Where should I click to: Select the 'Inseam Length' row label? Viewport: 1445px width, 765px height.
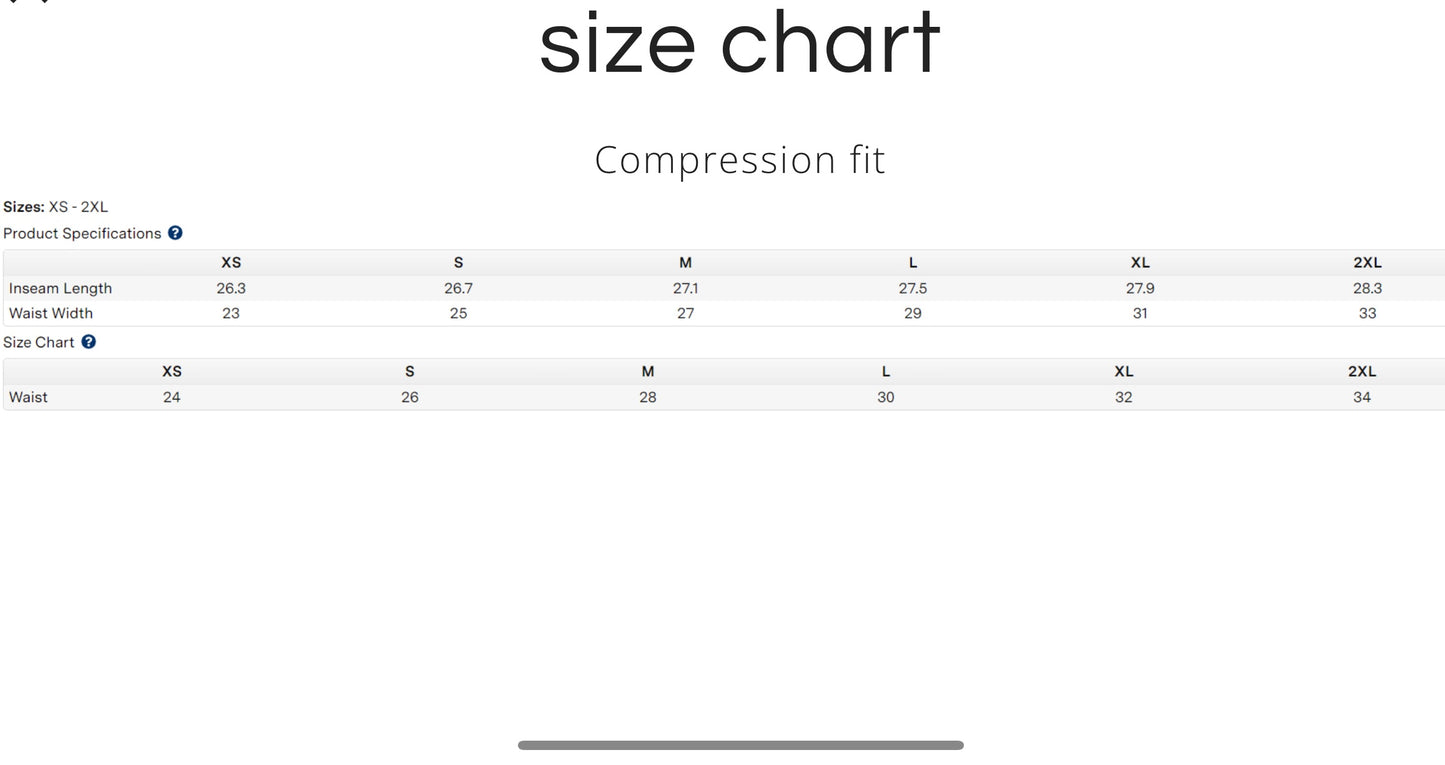click(60, 288)
